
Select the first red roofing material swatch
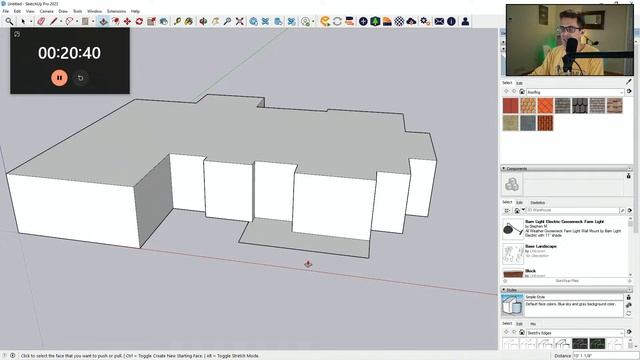click(510, 106)
